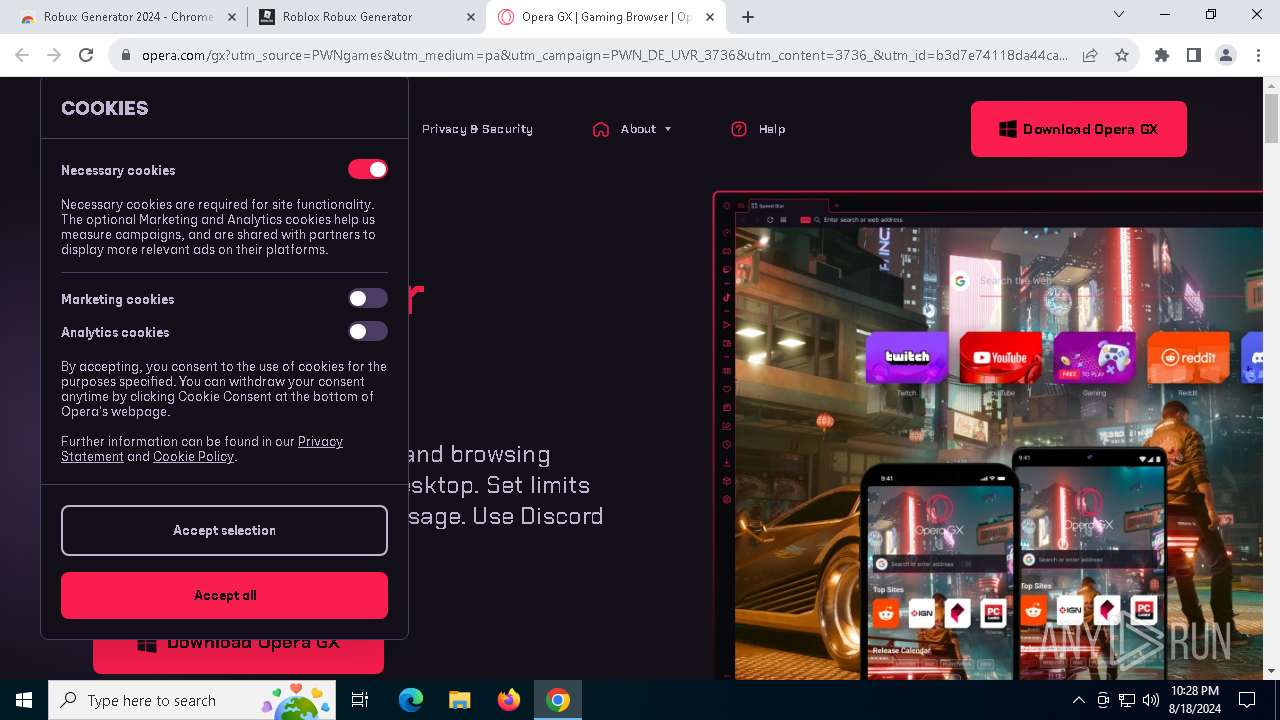This screenshot has width=1280, height=720.
Task: Open the Chrome three-dot menu
Action: [1258, 56]
